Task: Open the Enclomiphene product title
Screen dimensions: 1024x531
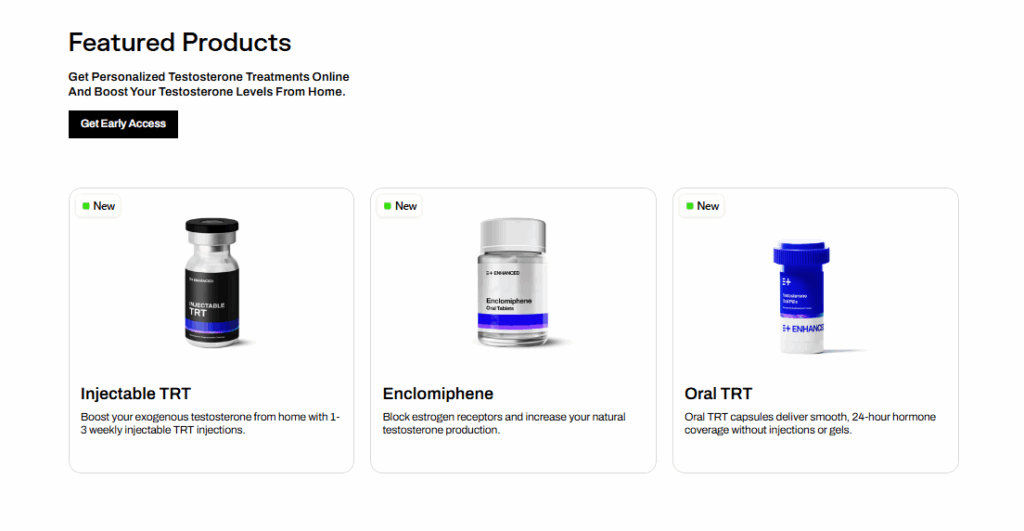Action: pyautogui.click(x=438, y=393)
